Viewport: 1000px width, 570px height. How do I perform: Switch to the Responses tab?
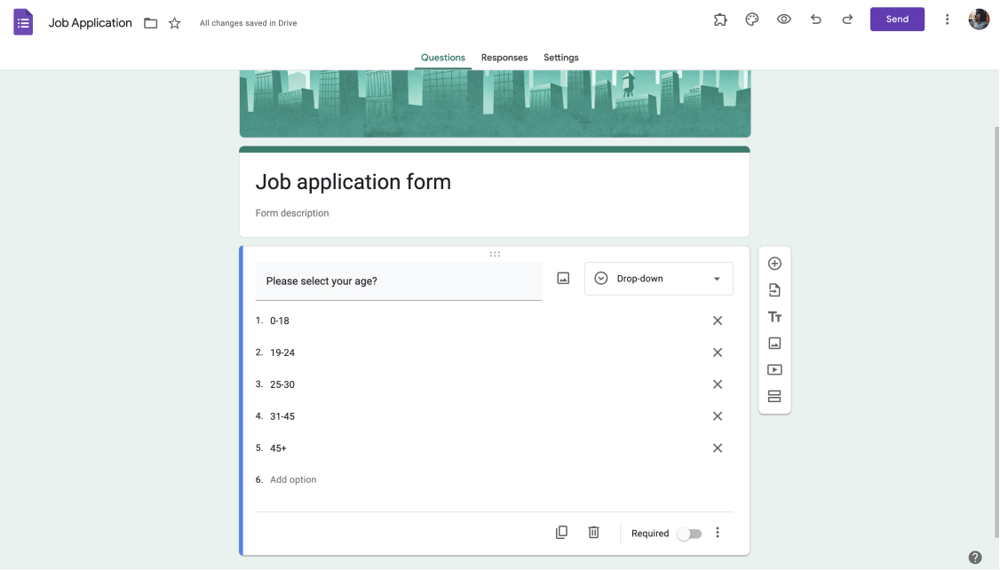(x=504, y=57)
